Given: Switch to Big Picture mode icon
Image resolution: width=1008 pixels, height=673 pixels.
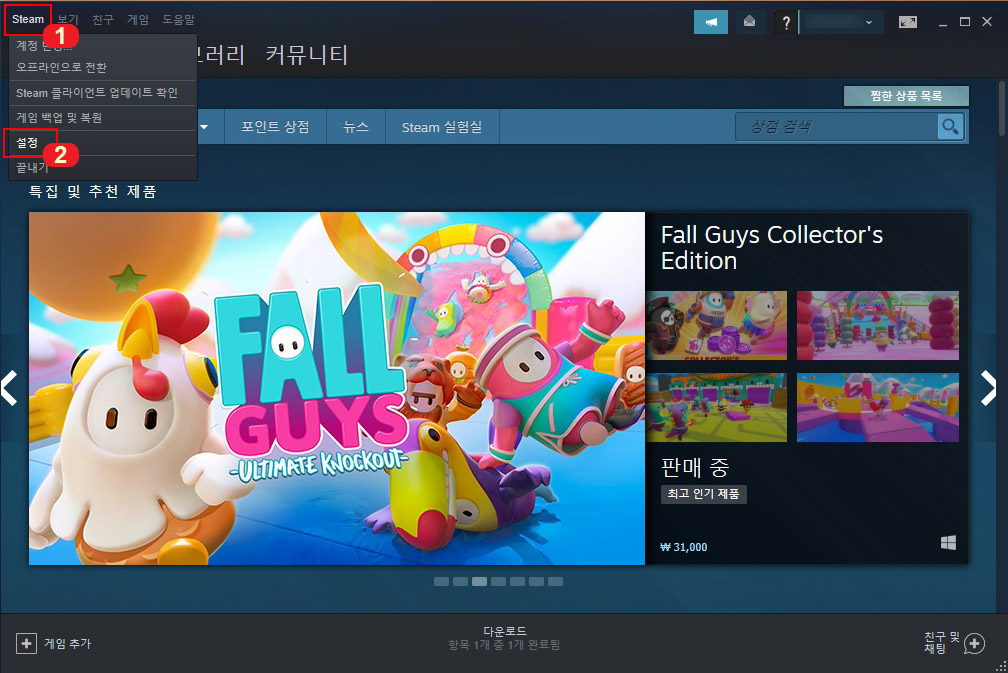Looking at the screenshot, I should pos(908,22).
